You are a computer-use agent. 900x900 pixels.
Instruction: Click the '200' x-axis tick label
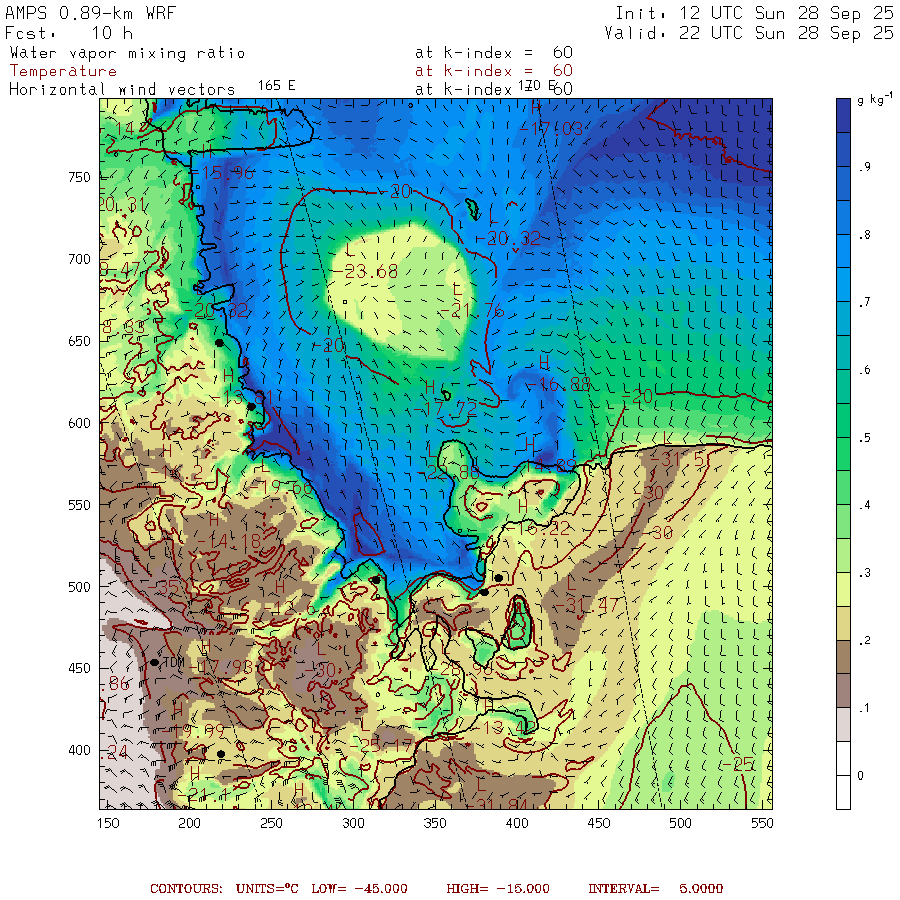point(189,823)
